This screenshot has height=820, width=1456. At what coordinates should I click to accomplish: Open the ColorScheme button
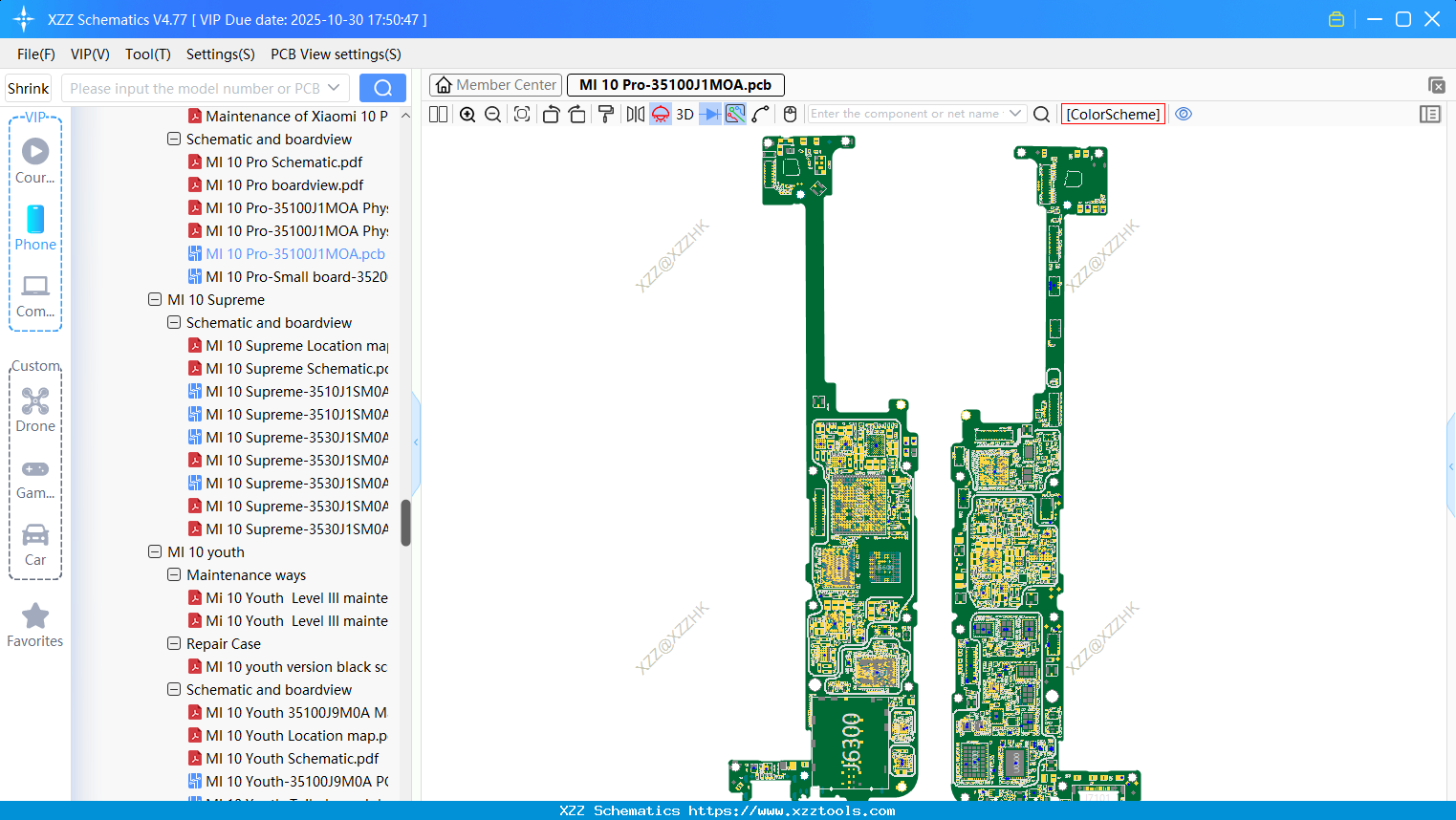click(1113, 114)
